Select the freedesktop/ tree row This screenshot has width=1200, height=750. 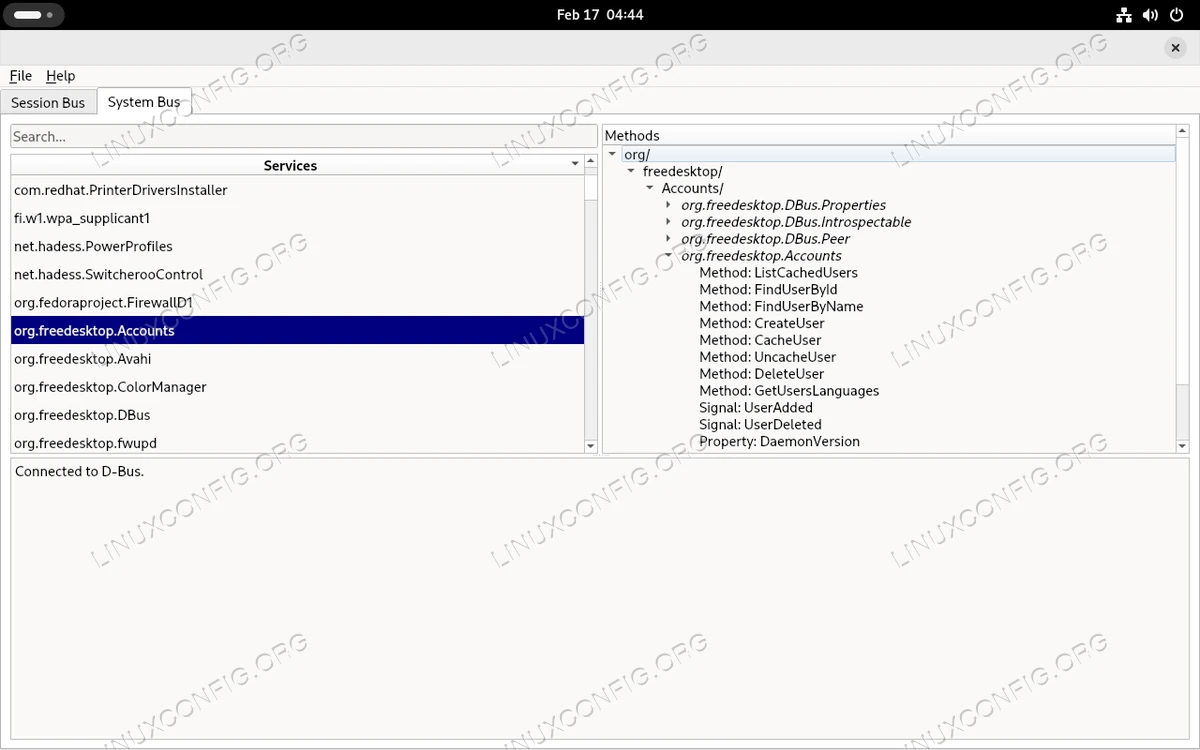(682, 172)
